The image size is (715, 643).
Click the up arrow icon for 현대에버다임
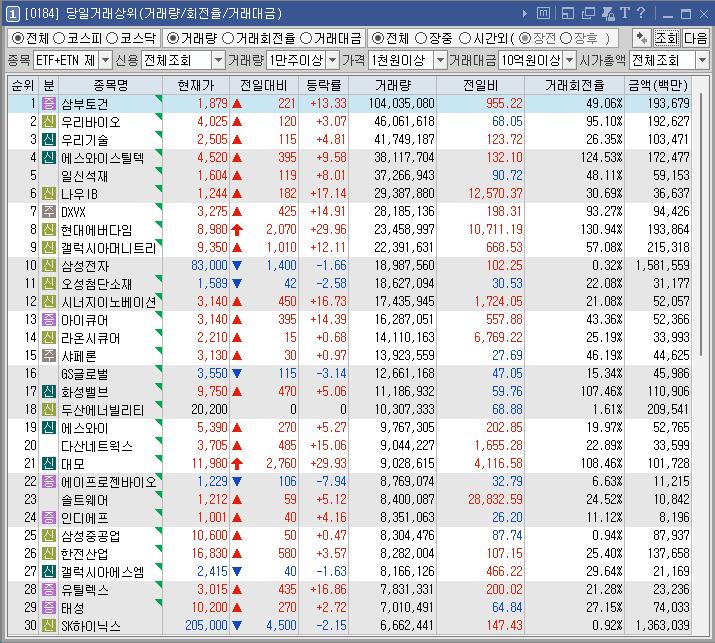pos(237,229)
